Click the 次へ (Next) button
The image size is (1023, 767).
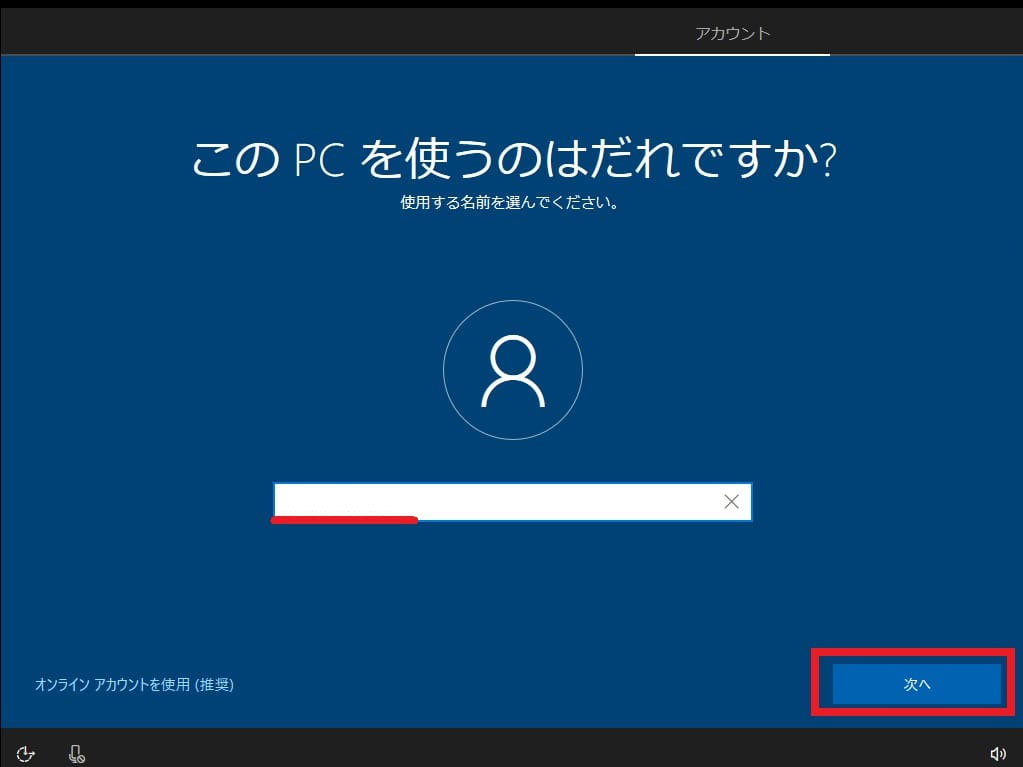click(916, 684)
